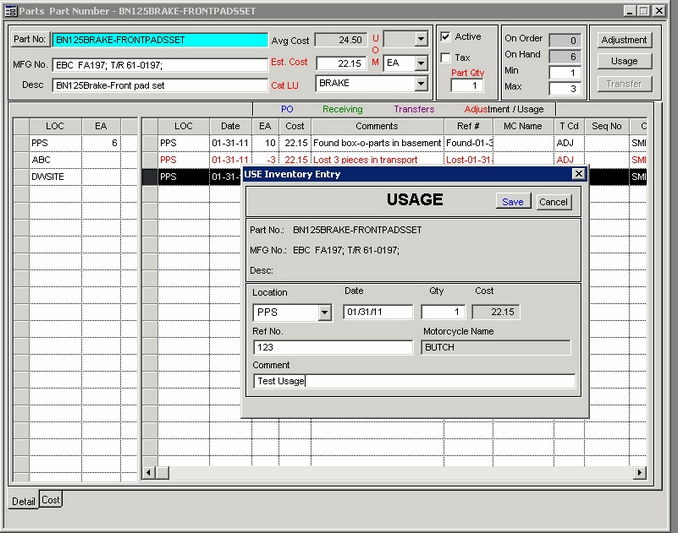The image size is (678, 533).
Task: Click the Parts window title bar icon
Action: (x=11, y=10)
